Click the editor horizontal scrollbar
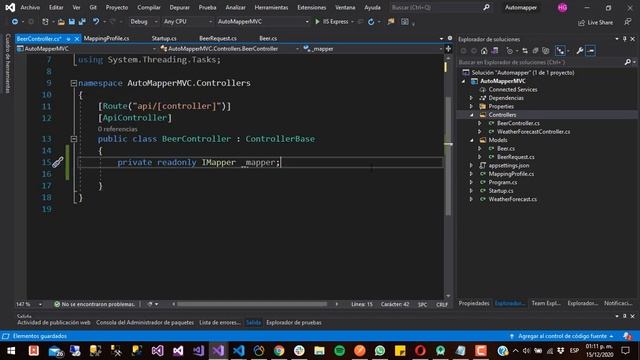This screenshot has height=360, width=640. [252, 304]
